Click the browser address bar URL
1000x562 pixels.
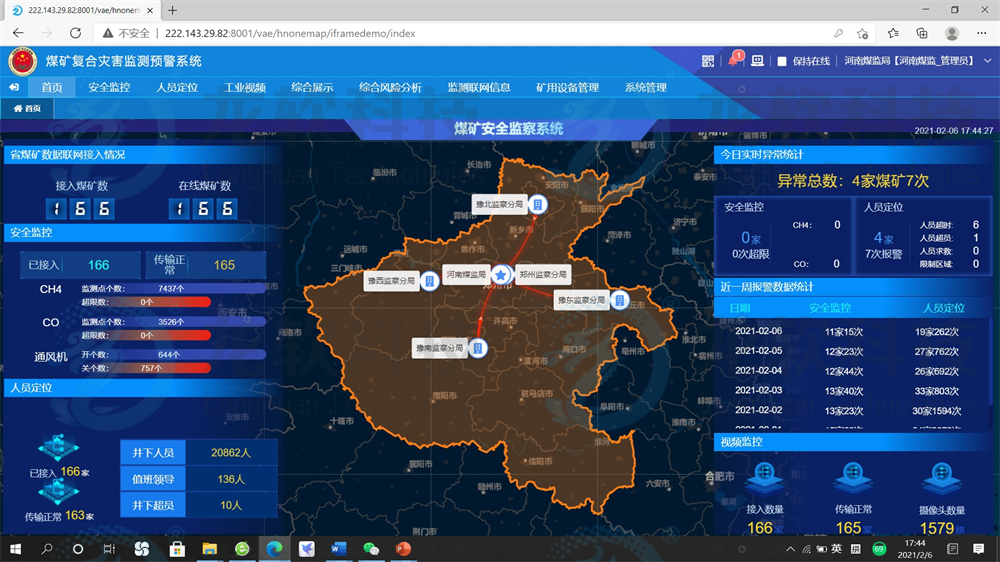(290, 33)
